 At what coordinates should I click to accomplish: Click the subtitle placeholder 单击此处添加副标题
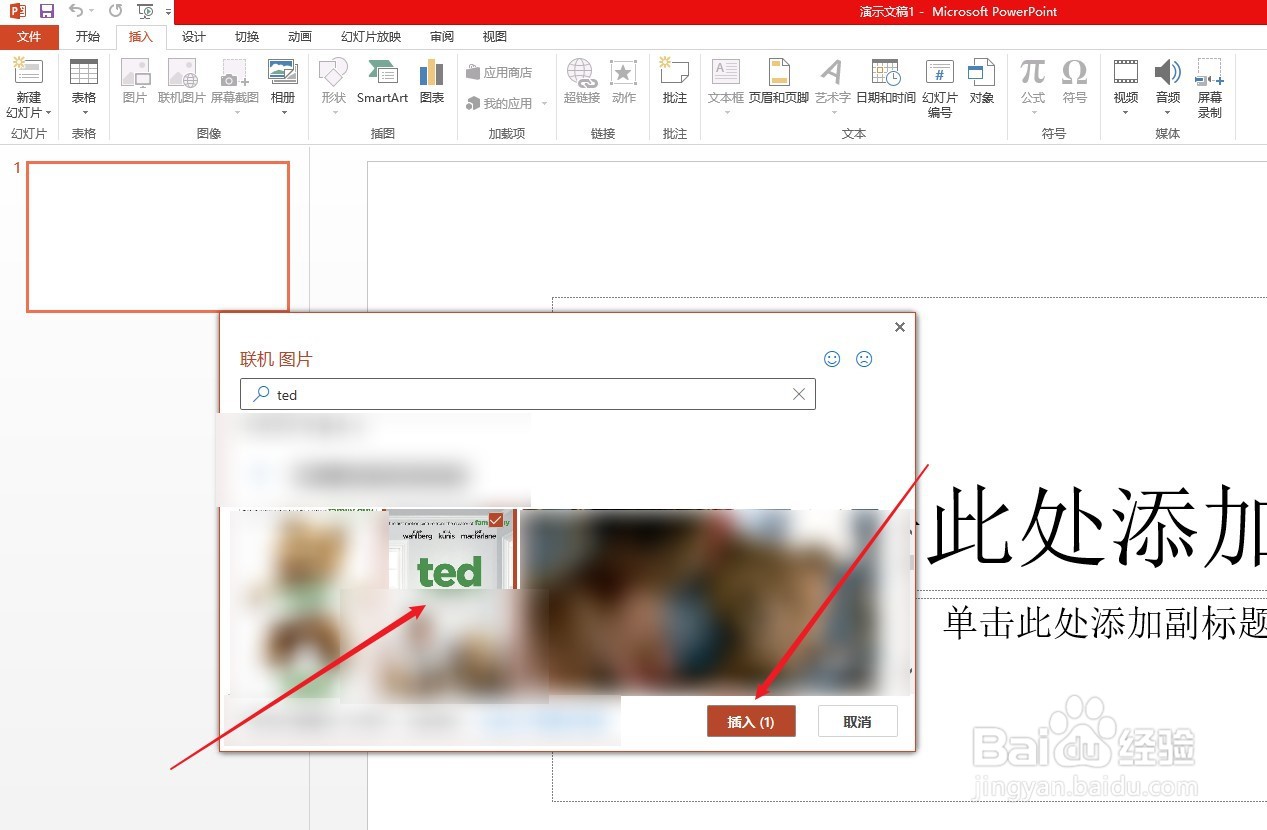(1105, 622)
